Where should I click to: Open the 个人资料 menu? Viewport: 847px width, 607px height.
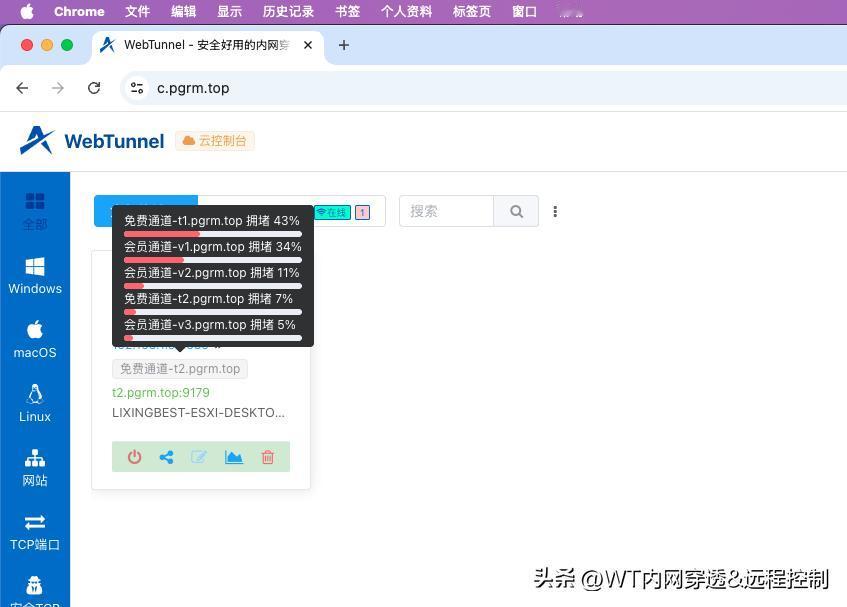click(406, 11)
